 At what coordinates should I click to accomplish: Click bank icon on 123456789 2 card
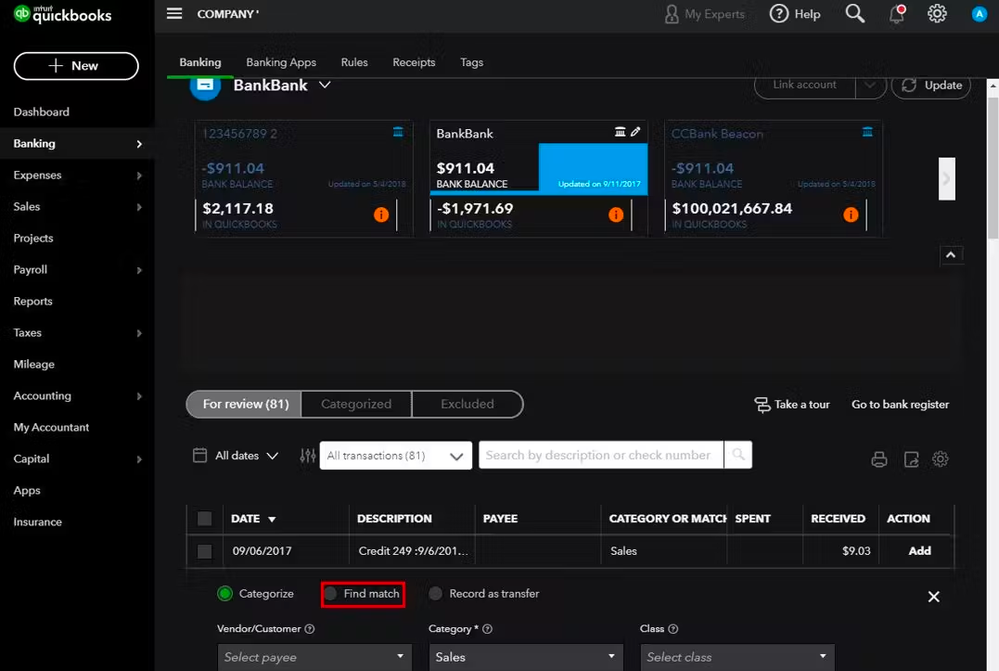pos(398,132)
